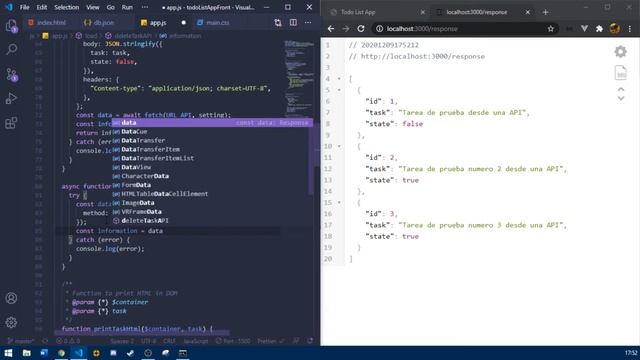Image resolution: width=640 pixels, height=360 pixels.
Task: Open the Chrome profile avatar
Action: tap(615, 29)
